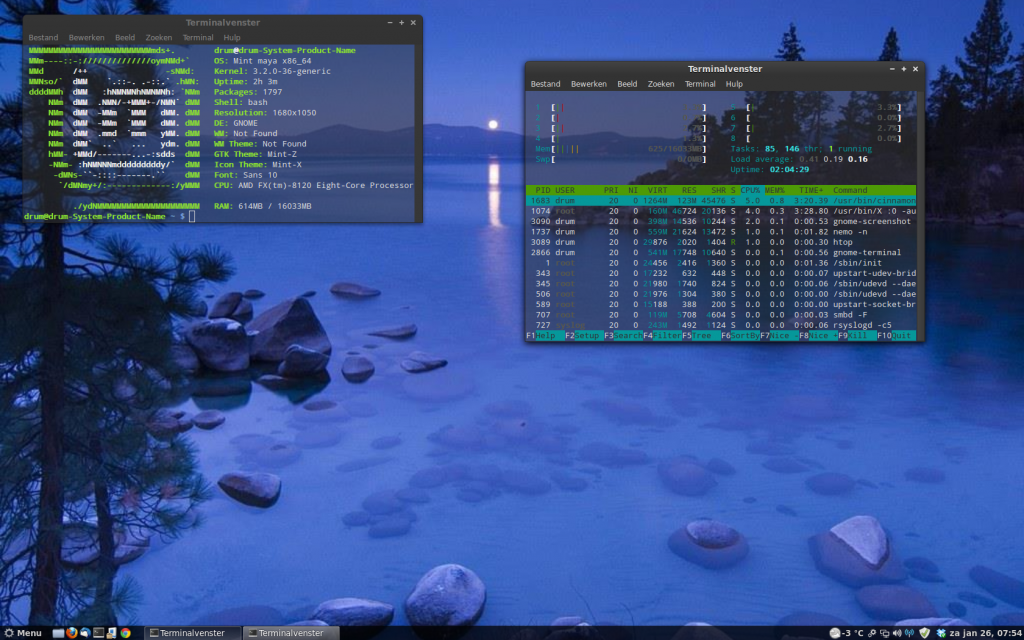Click the terminal launcher icon in the panel
1024x640 pixels.
(x=98, y=633)
